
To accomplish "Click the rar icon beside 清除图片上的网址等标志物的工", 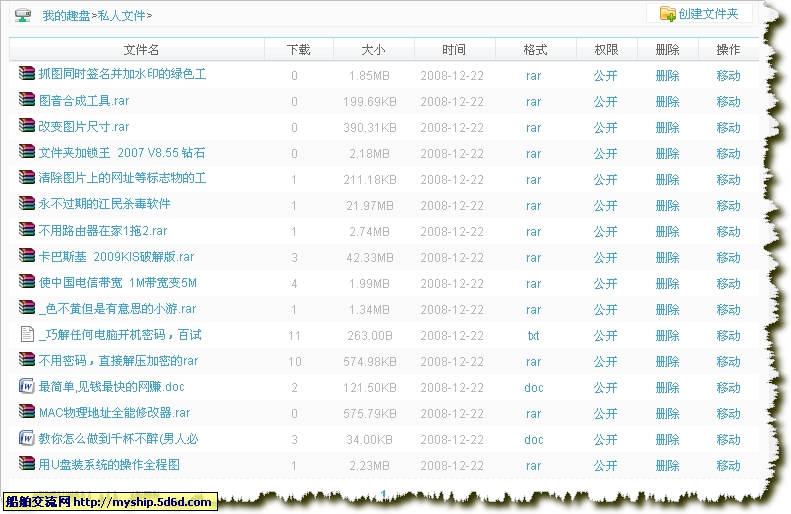I will click(x=27, y=177).
